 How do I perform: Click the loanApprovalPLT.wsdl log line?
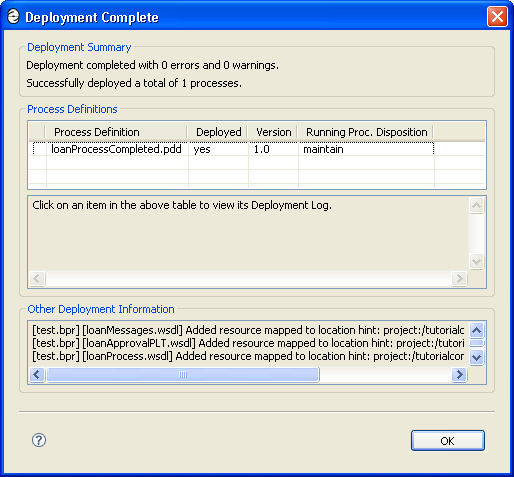(248, 343)
